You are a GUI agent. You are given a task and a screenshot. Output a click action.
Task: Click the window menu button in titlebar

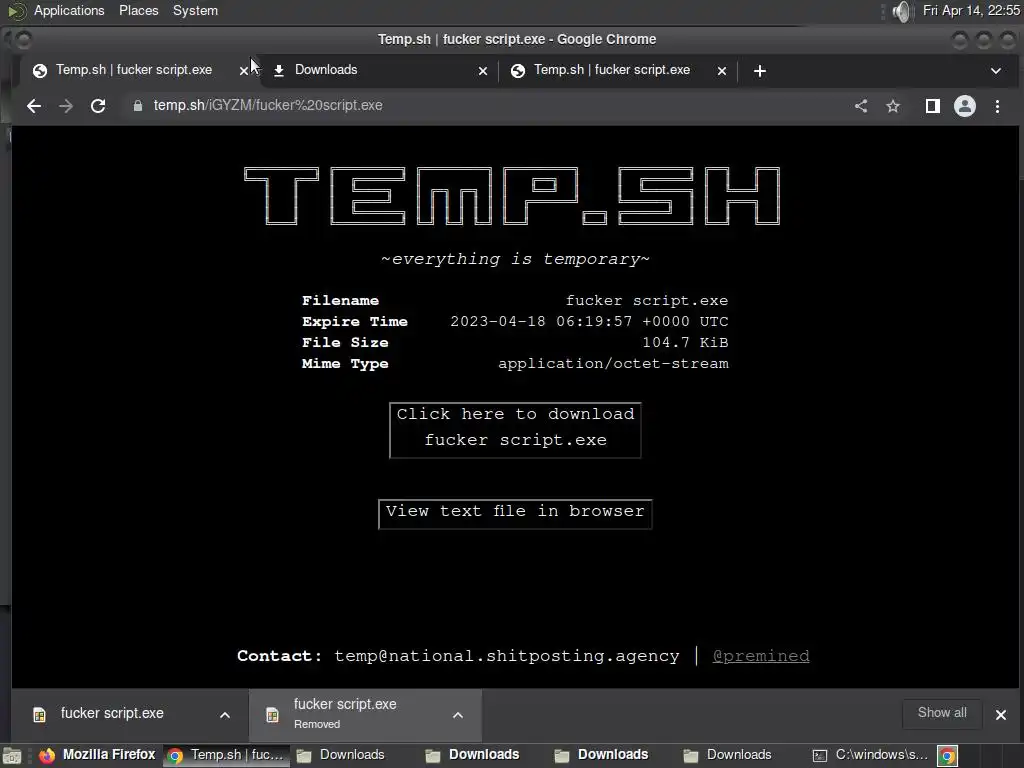pyautogui.click(x=23, y=40)
